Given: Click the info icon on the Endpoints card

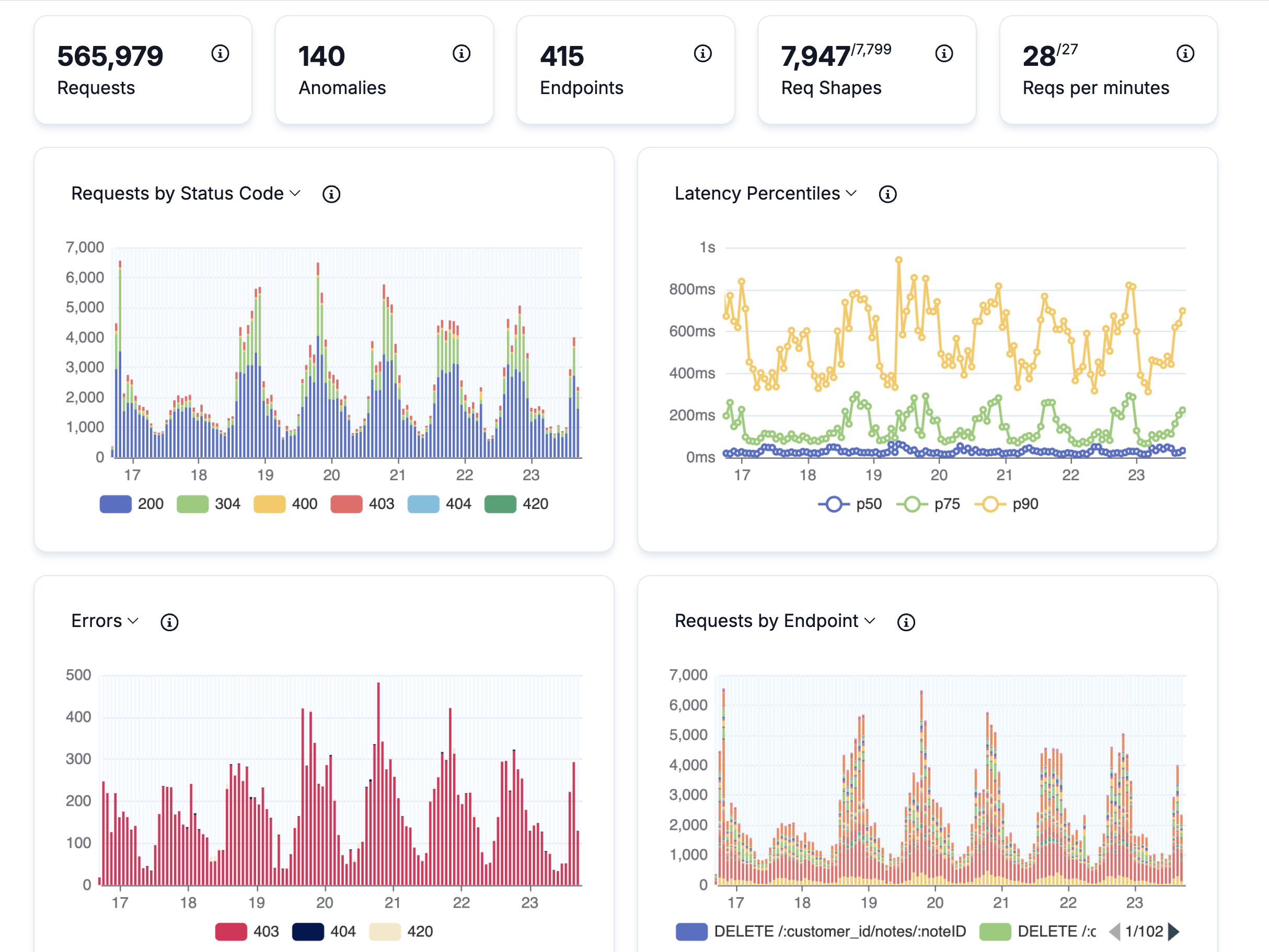Looking at the screenshot, I should tap(702, 53).
